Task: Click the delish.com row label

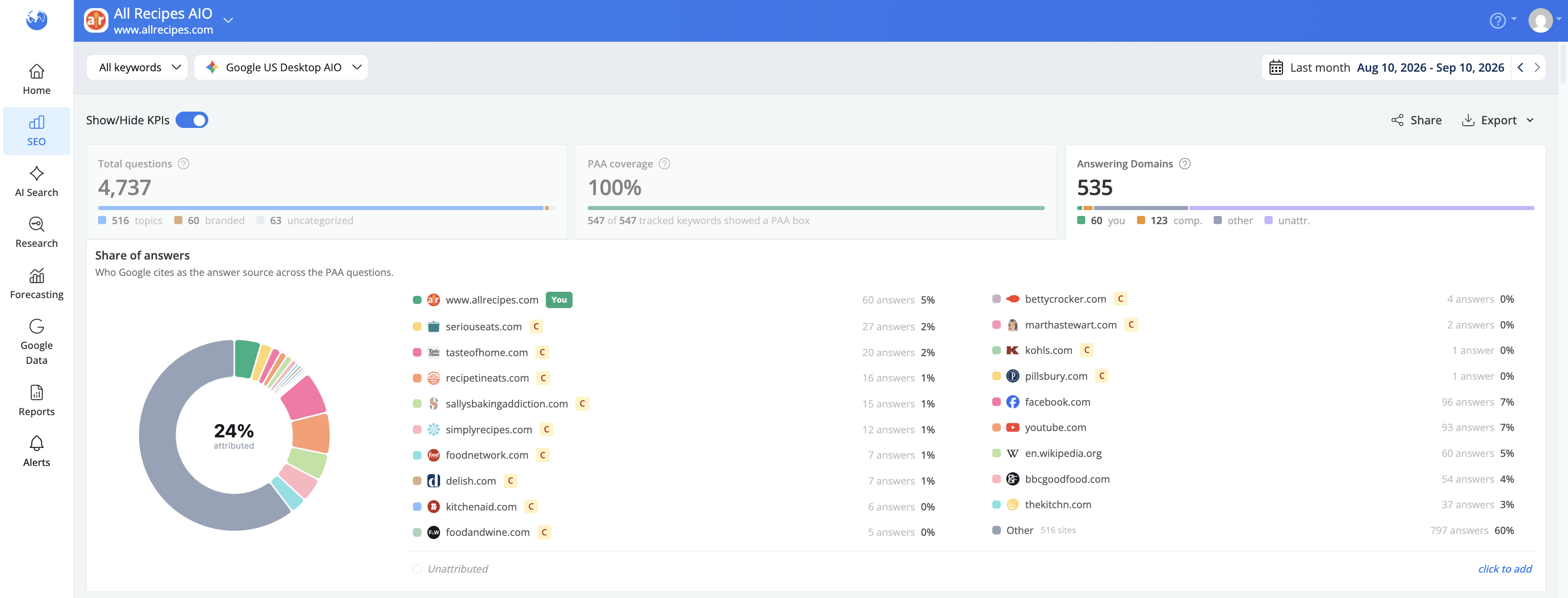Action: 470,481
